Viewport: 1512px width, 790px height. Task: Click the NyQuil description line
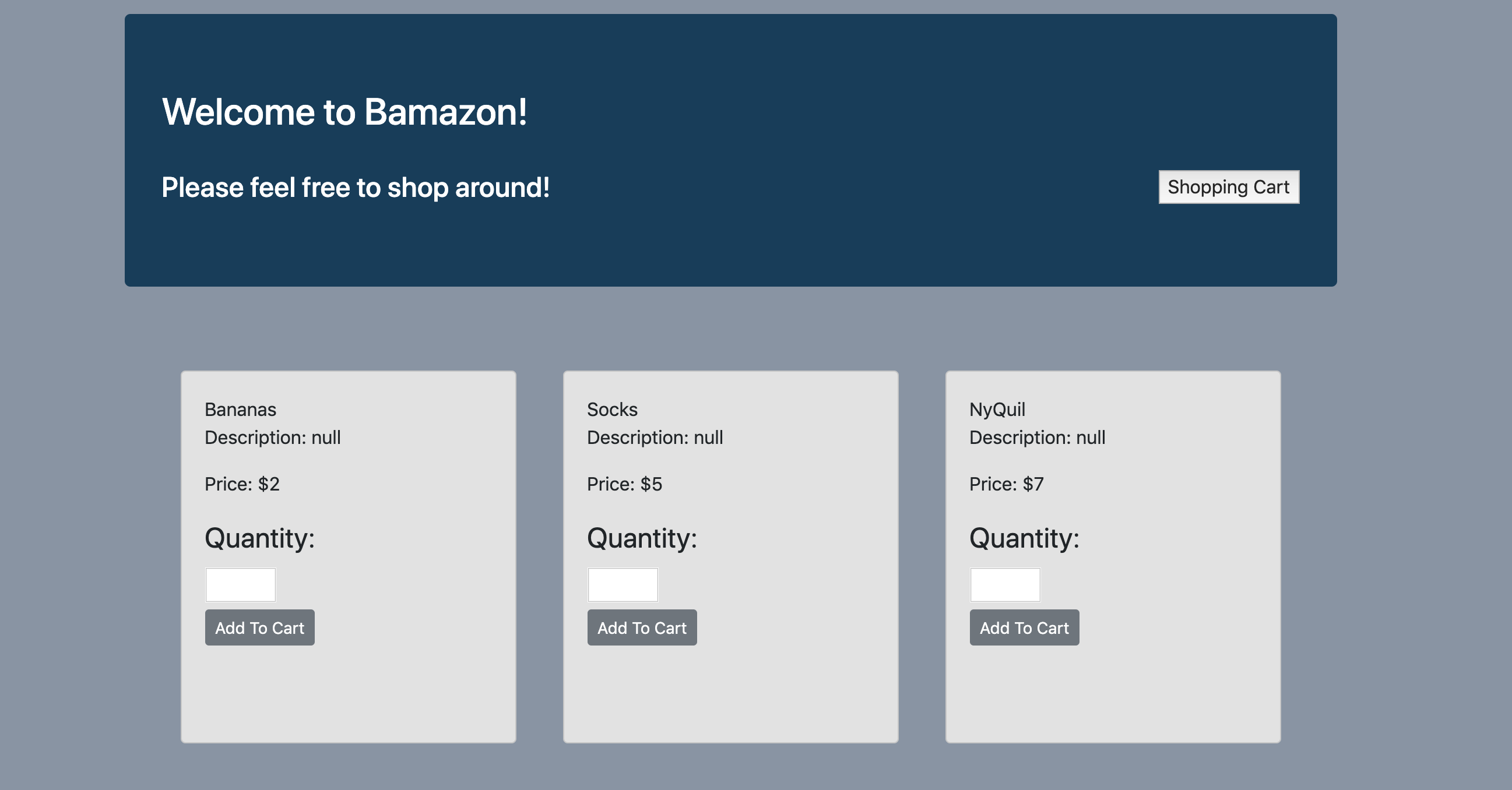tap(1036, 438)
